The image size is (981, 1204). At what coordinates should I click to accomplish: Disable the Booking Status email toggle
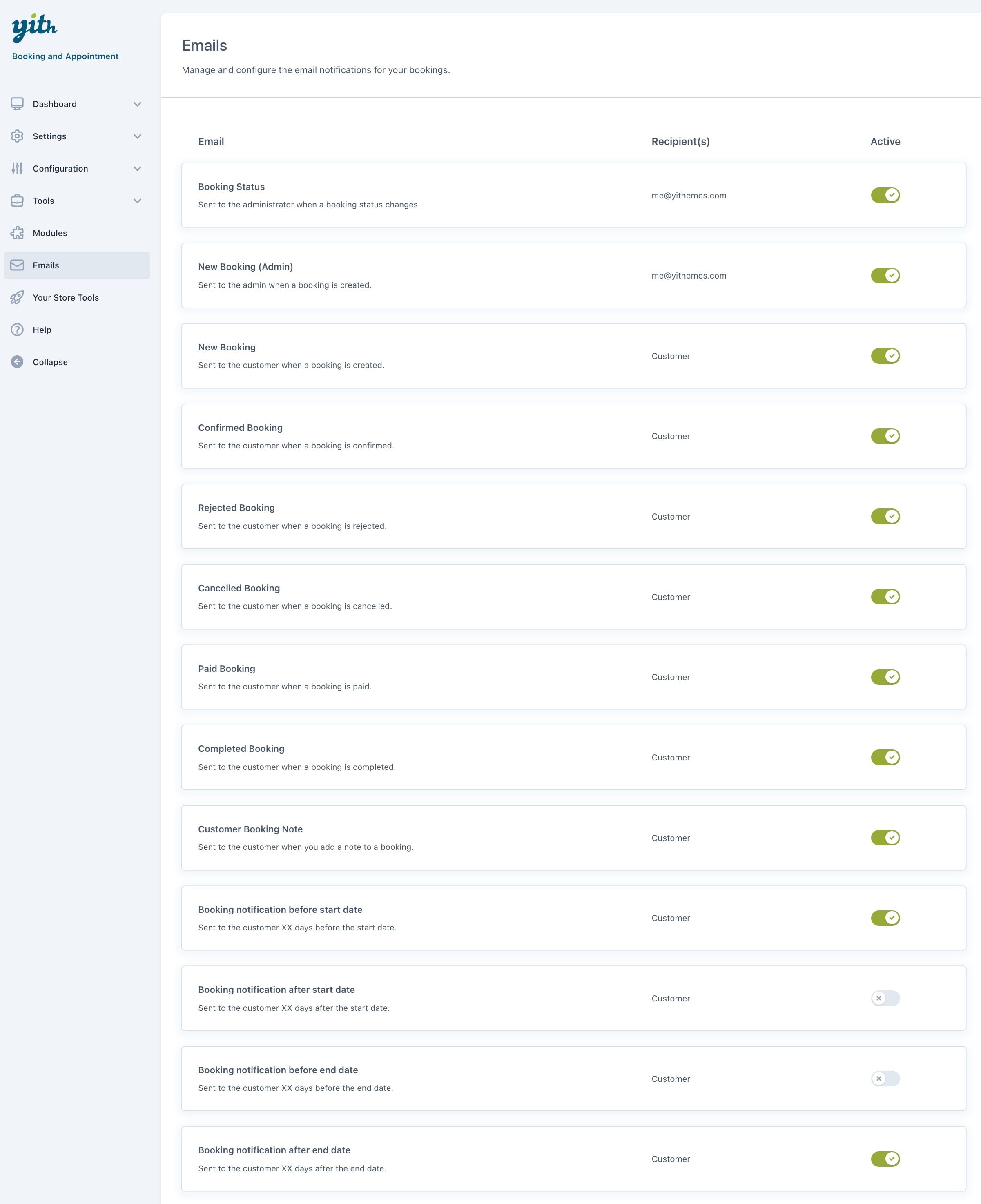point(885,195)
